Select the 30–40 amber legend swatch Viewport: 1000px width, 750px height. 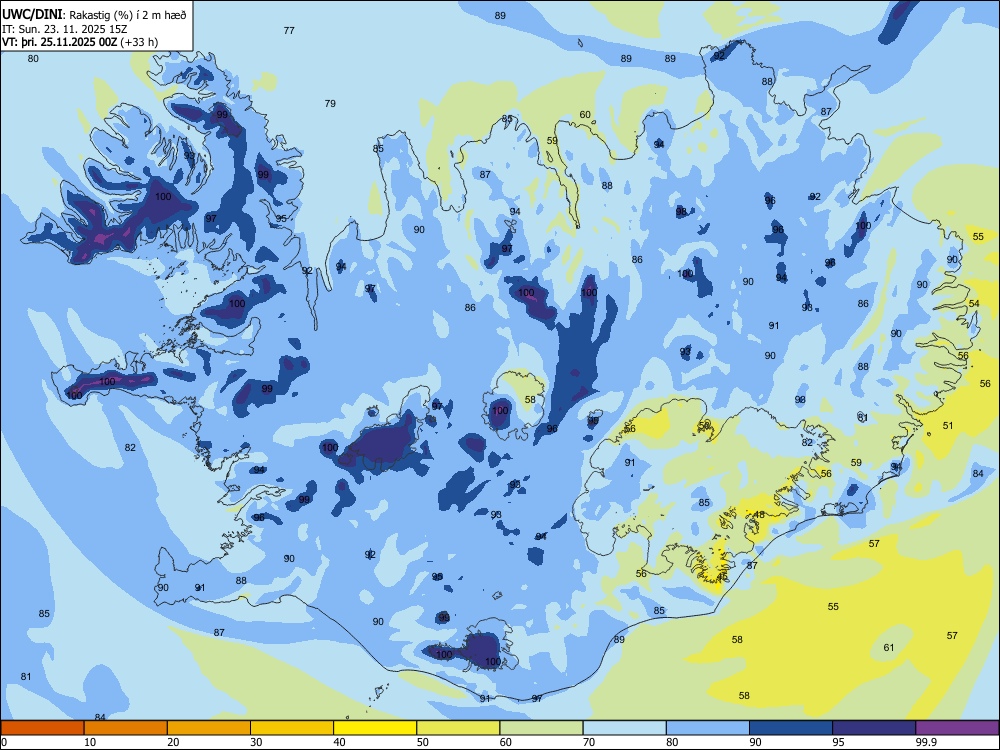[292, 728]
